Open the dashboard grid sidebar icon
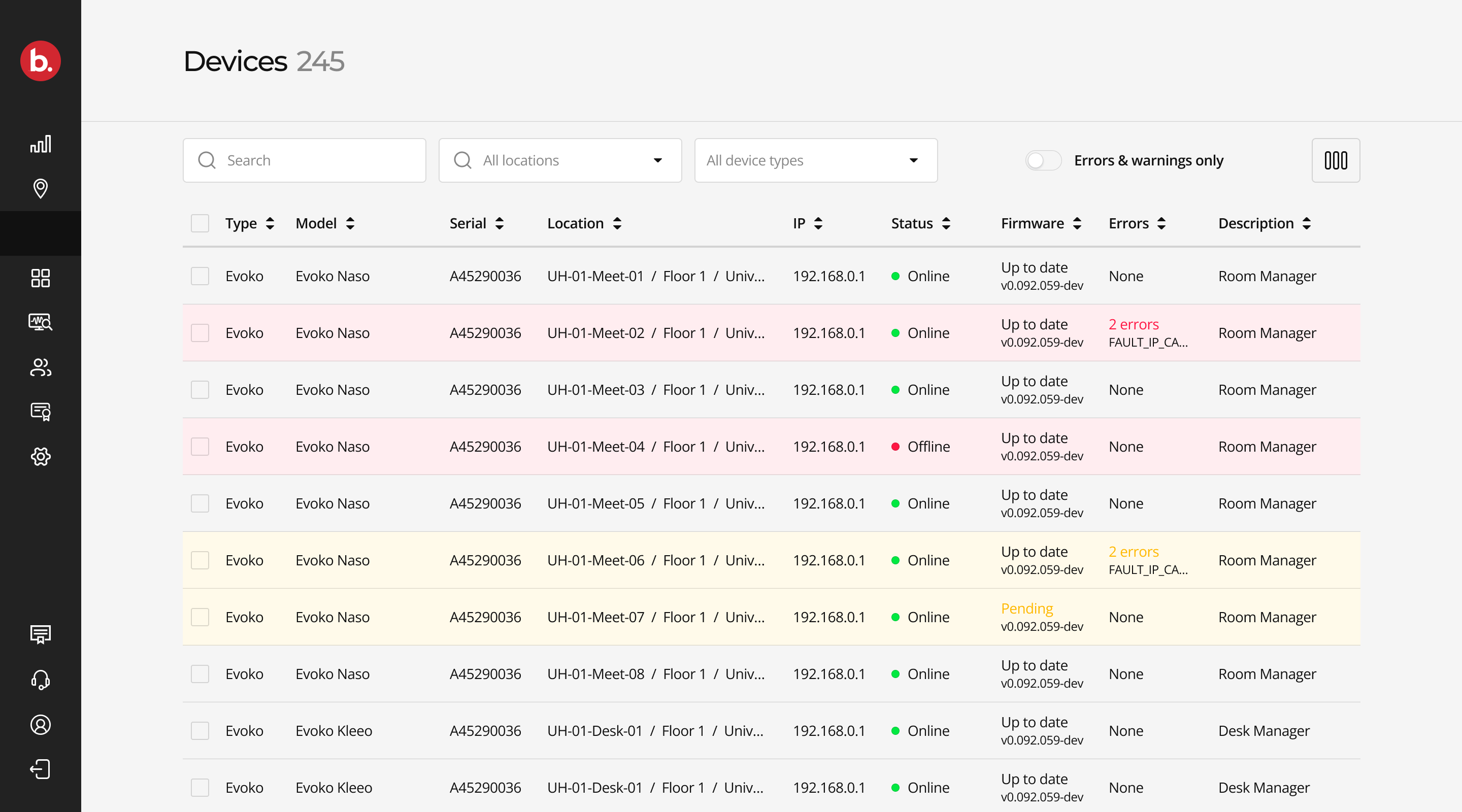 coord(40,278)
